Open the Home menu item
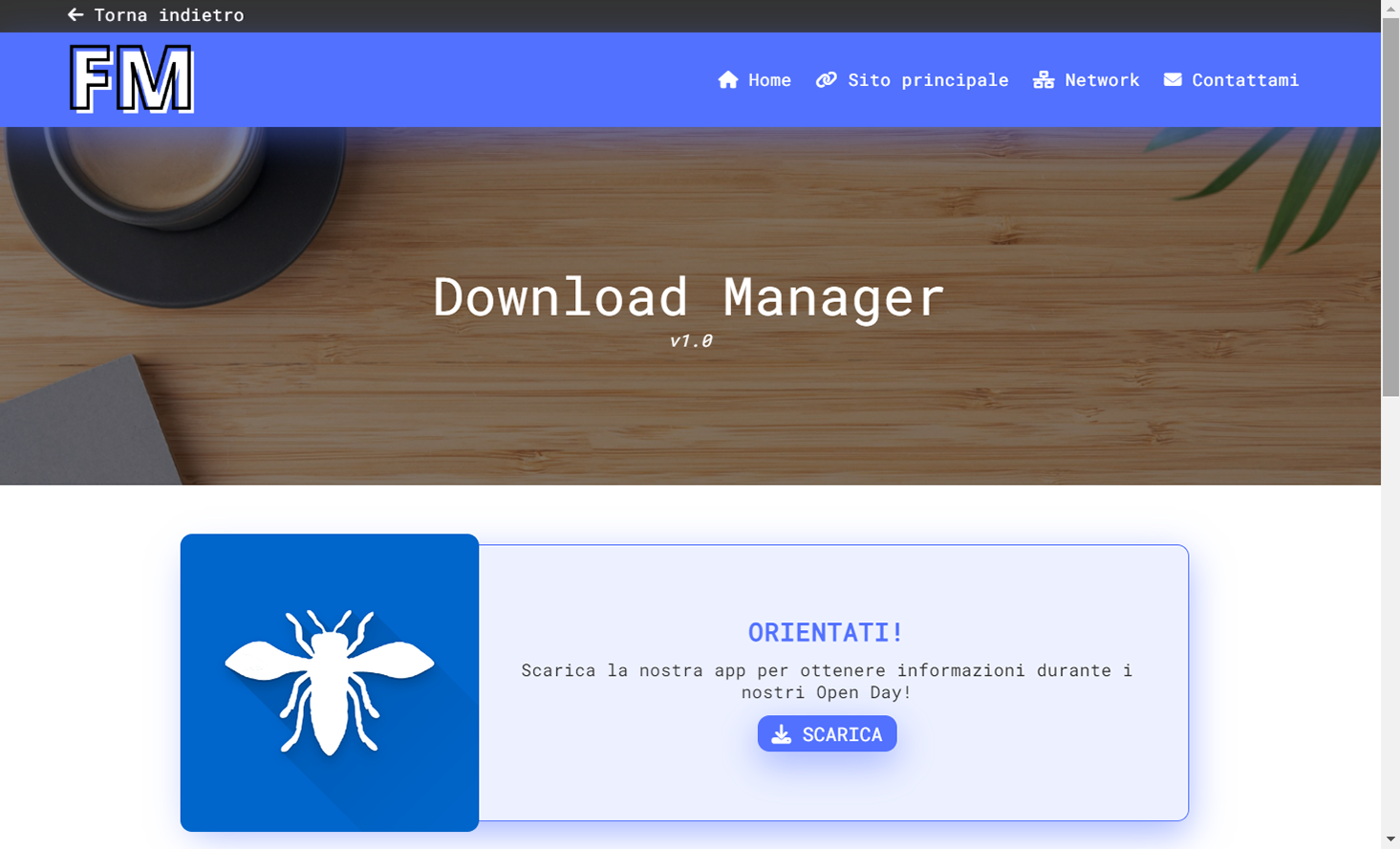 tap(755, 80)
